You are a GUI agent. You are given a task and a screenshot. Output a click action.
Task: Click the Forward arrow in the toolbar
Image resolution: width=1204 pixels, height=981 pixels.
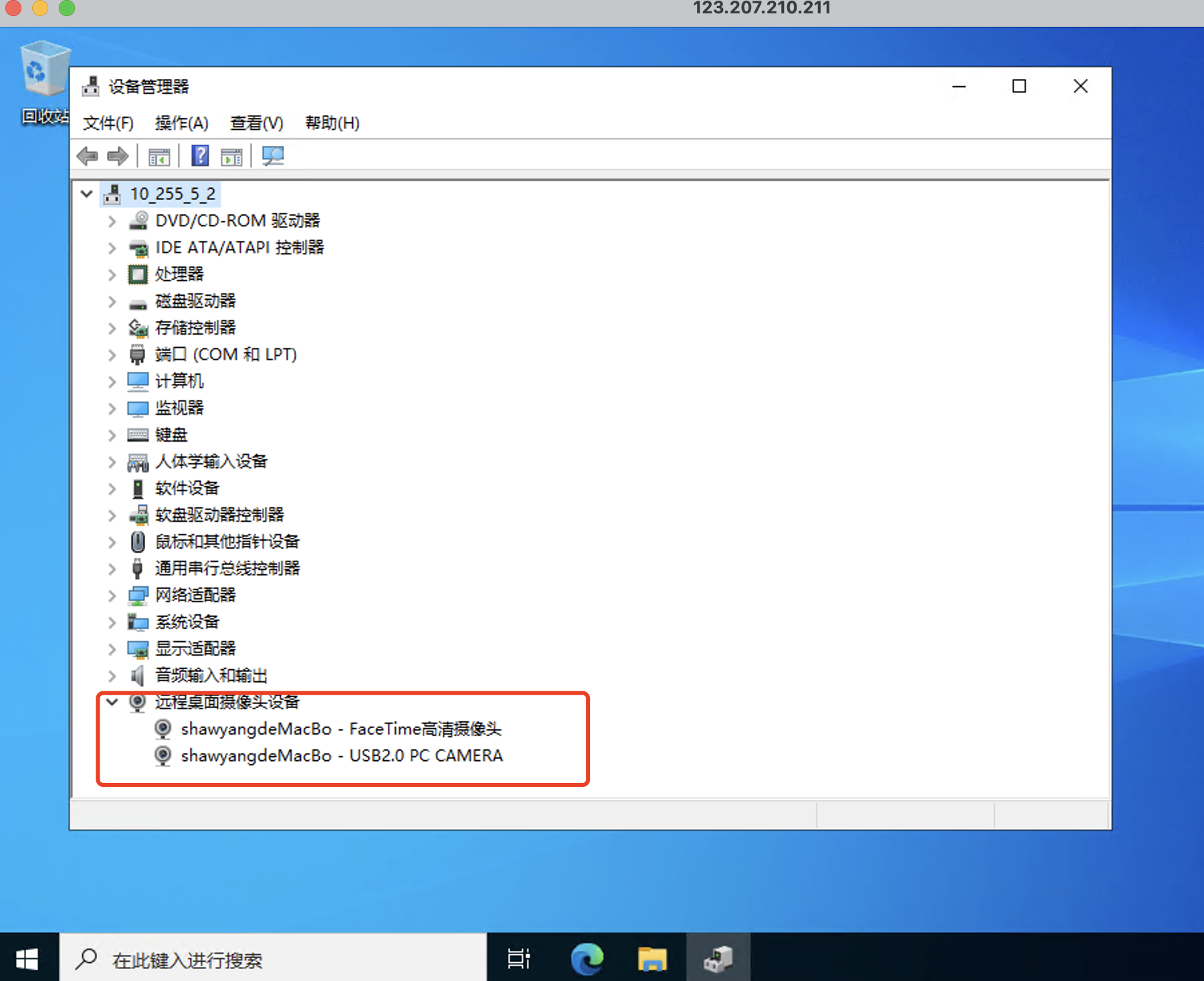(x=118, y=157)
